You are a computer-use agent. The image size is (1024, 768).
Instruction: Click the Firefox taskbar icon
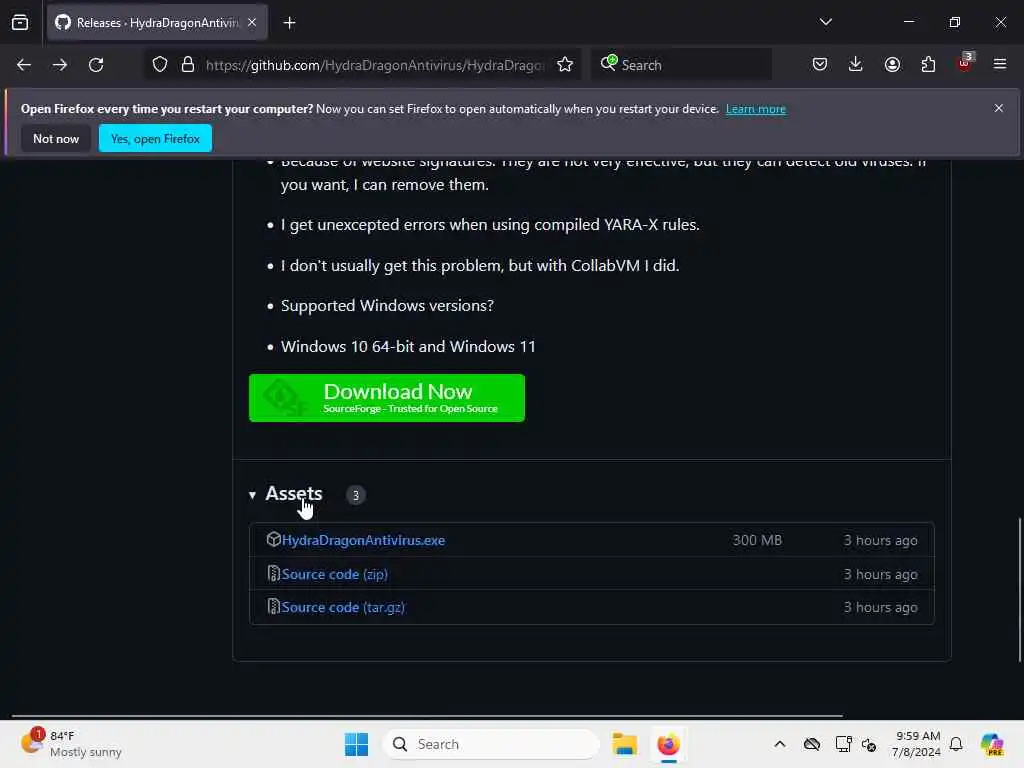[668, 744]
